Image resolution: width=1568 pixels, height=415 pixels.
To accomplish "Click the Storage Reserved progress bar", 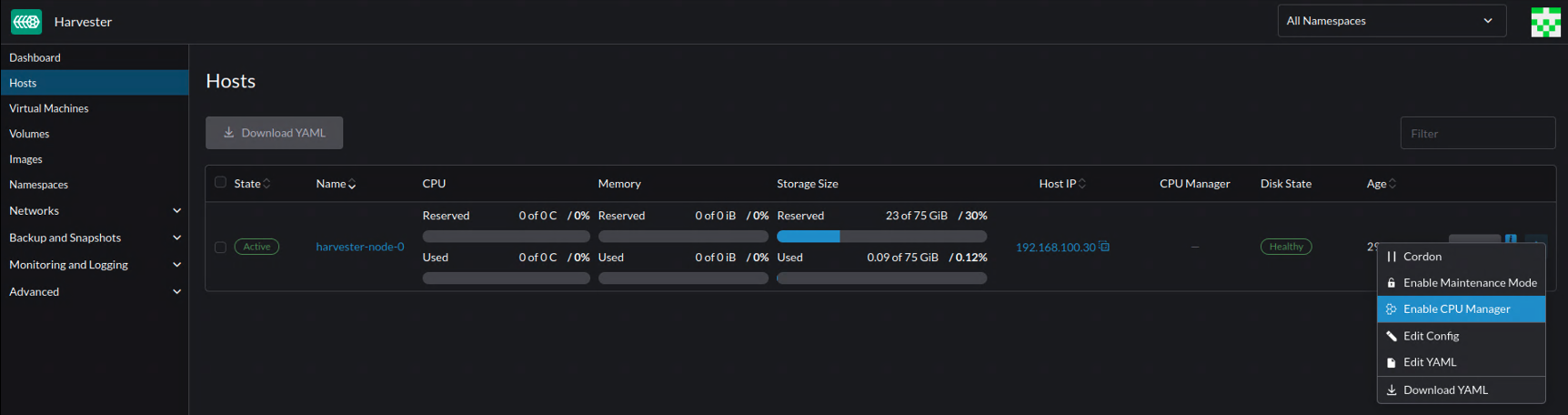I will [x=881, y=237].
